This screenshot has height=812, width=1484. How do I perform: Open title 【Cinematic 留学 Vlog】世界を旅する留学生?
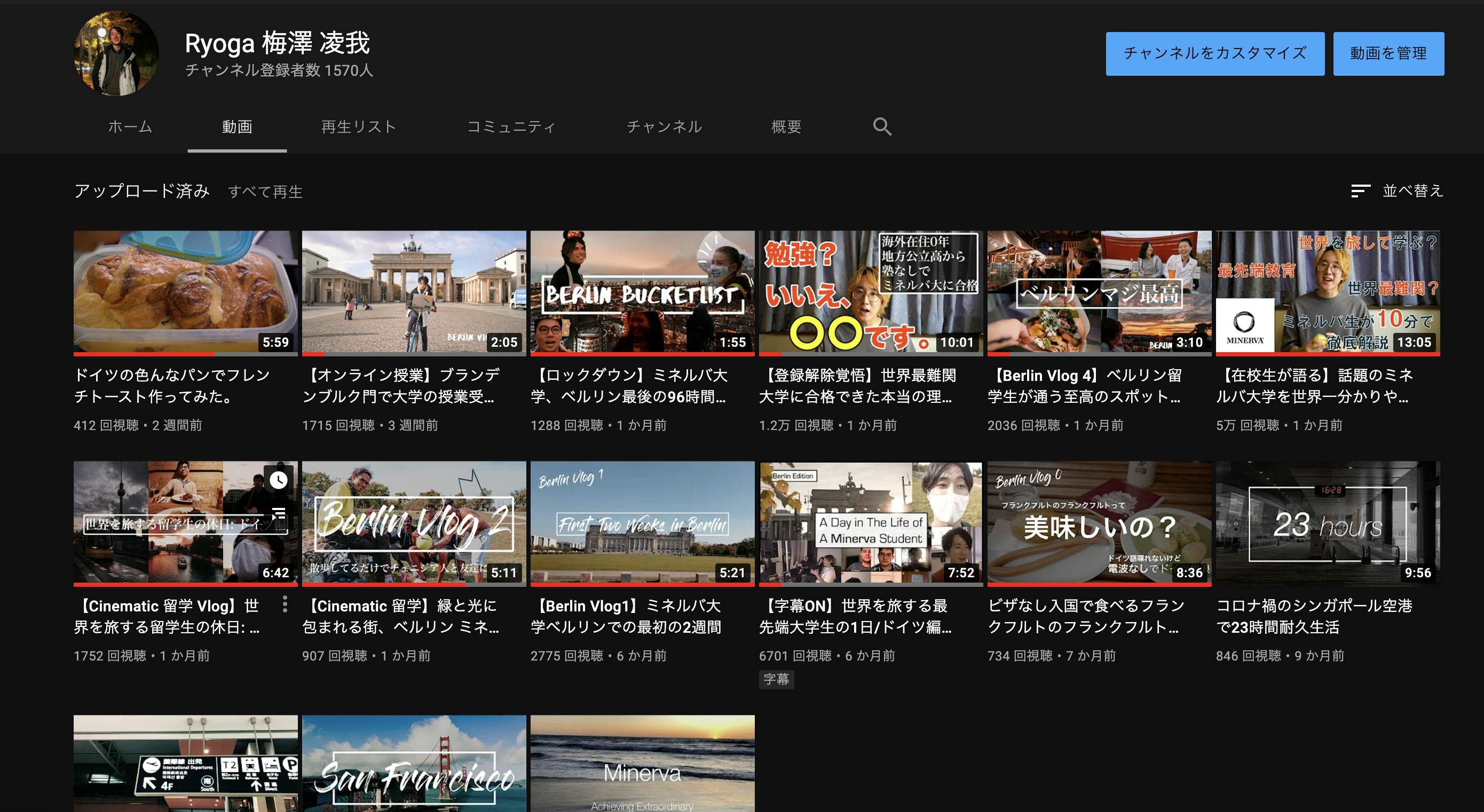click(x=167, y=616)
